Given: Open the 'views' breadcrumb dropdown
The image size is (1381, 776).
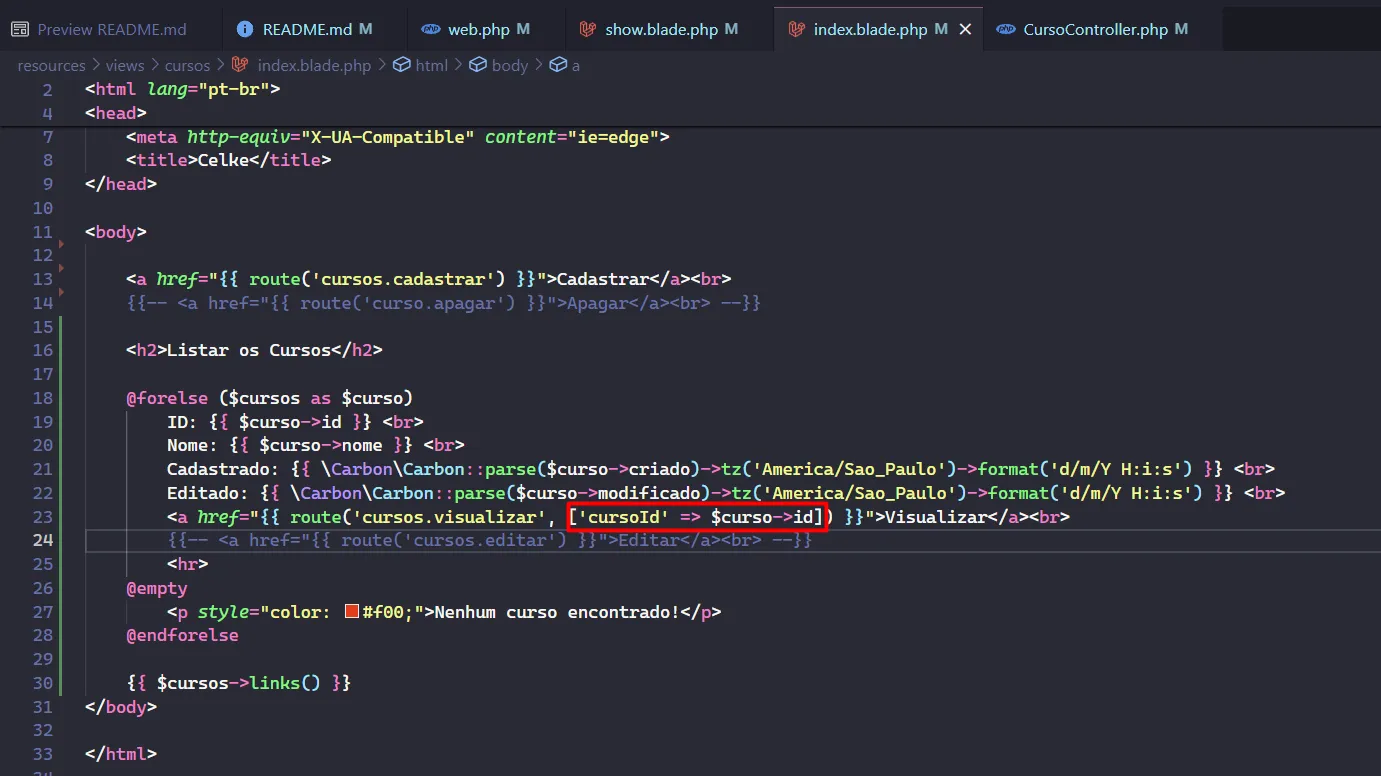Looking at the screenshot, I should pos(125,65).
